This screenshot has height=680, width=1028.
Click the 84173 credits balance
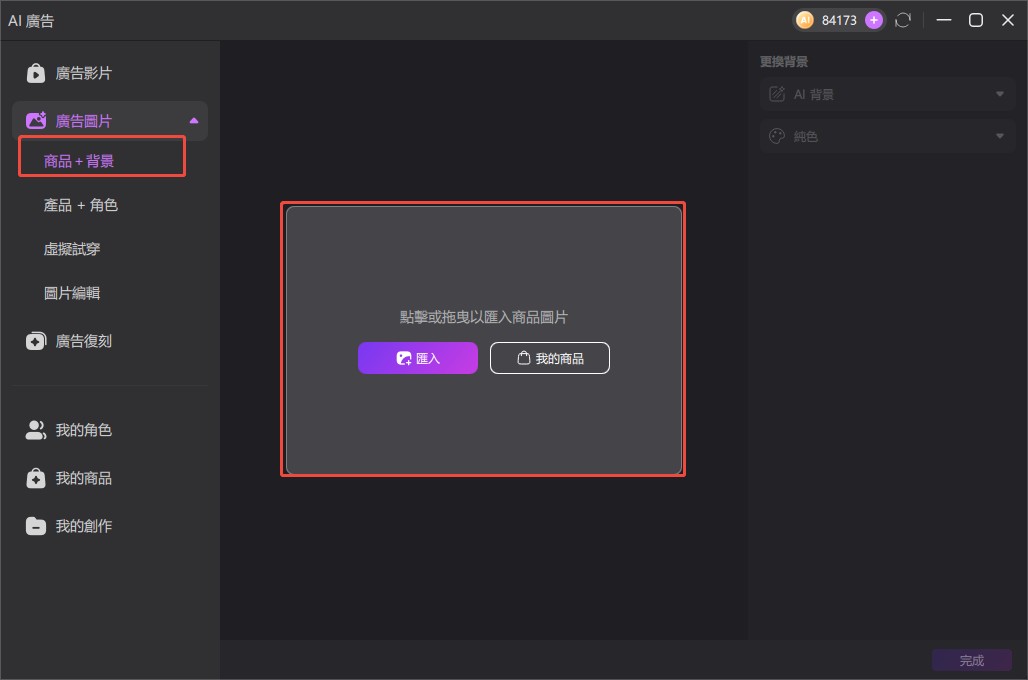(x=839, y=20)
